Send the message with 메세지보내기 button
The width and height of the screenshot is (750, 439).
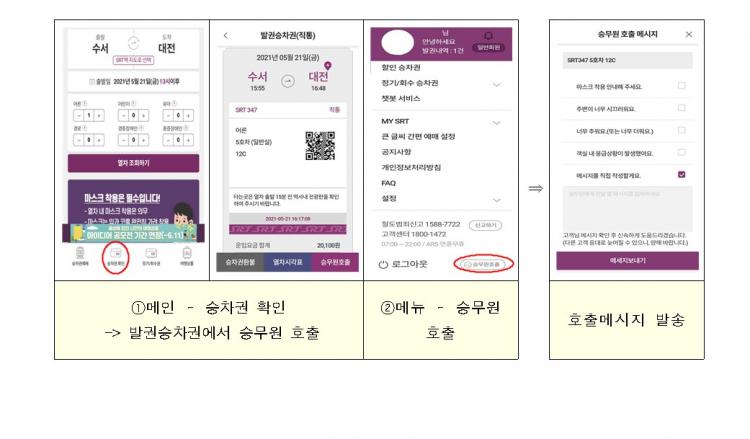click(x=627, y=261)
